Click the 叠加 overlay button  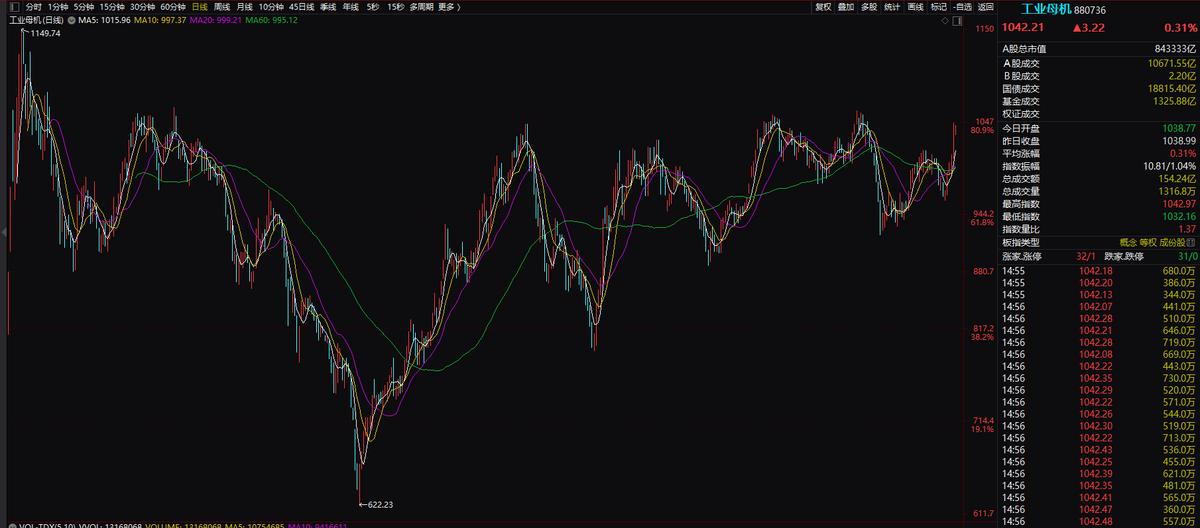point(846,6)
